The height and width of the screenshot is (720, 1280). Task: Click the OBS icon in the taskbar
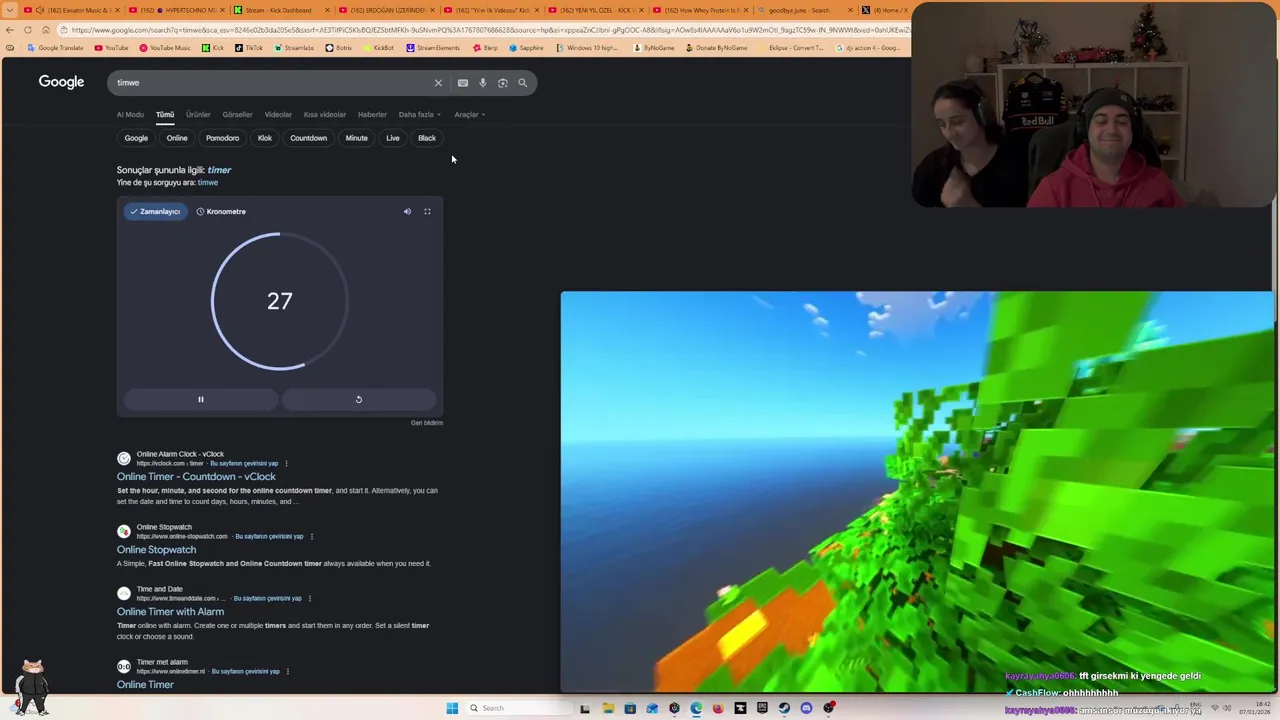coord(829,708)
